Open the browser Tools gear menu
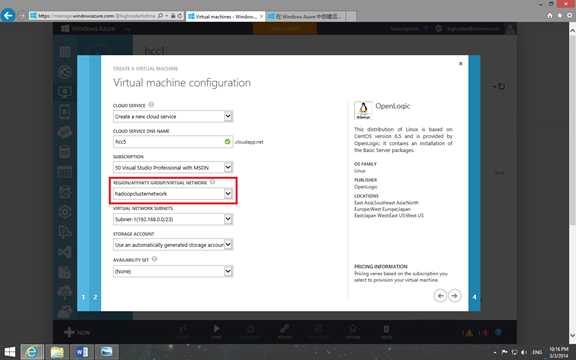The image size is (576, 360). [x=570, y=15]
